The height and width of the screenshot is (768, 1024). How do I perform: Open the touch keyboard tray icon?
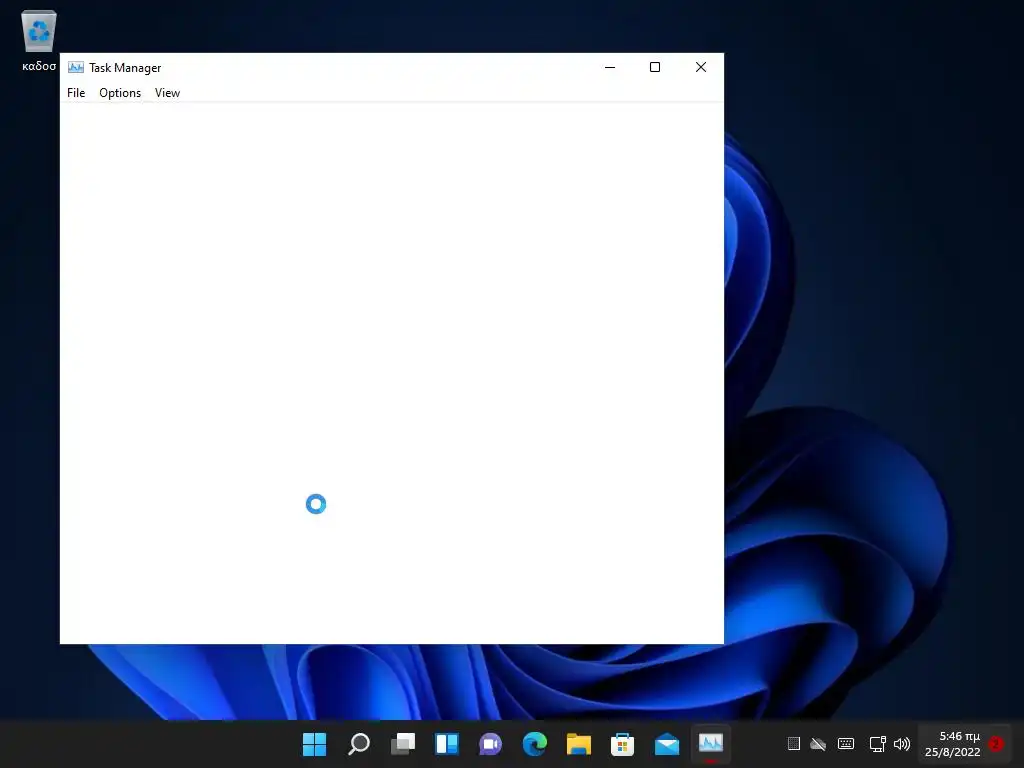point(846,743)
